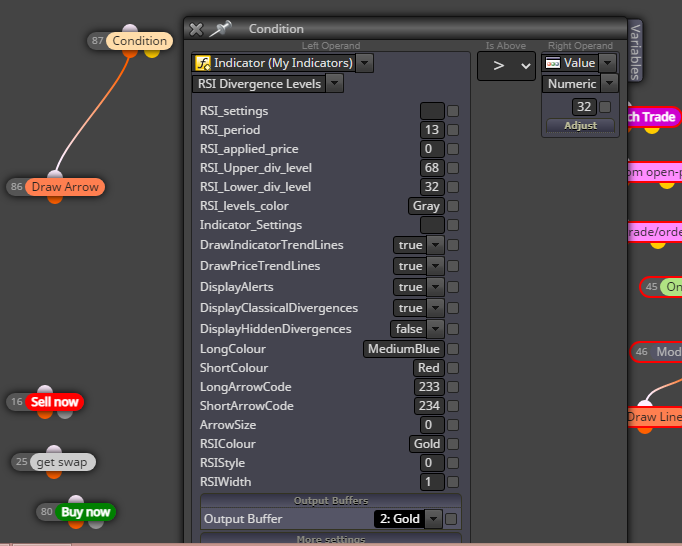Click the More settings section header
The width and height of the screenshot is (682, 546).
tap(331, 539)
